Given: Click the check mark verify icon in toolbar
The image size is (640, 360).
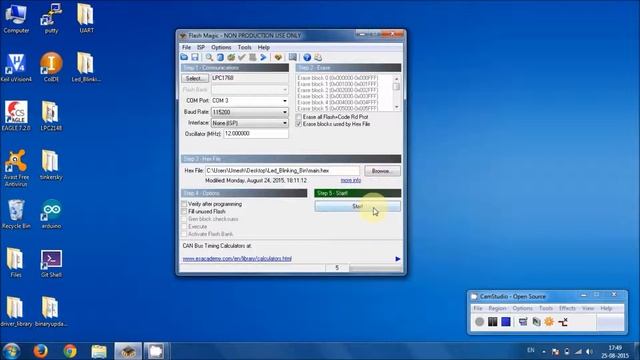Looking at the screenshot, I should click(x=242, y=58).
